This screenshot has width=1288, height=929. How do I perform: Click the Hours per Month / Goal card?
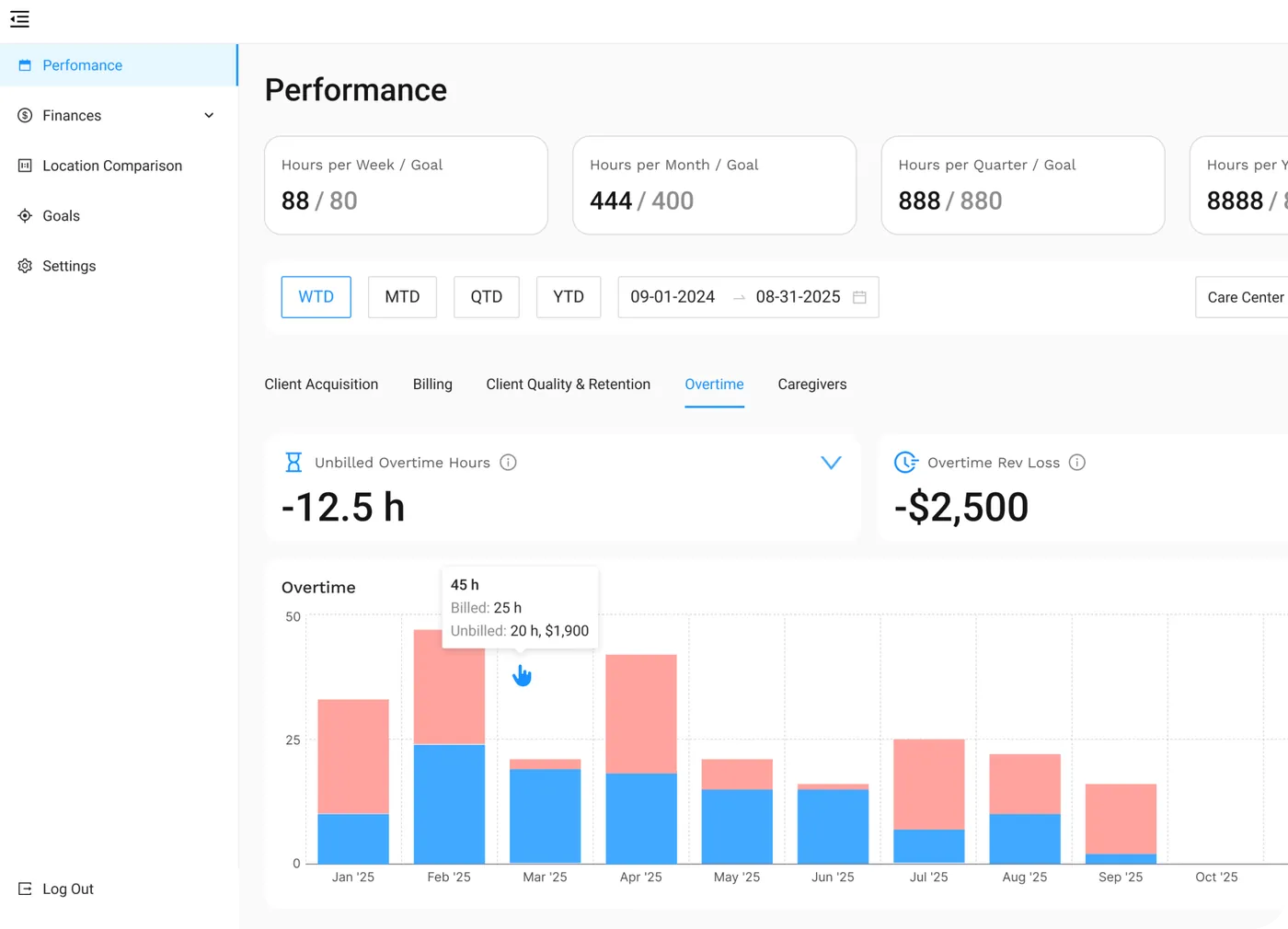[x=715, y=185]
